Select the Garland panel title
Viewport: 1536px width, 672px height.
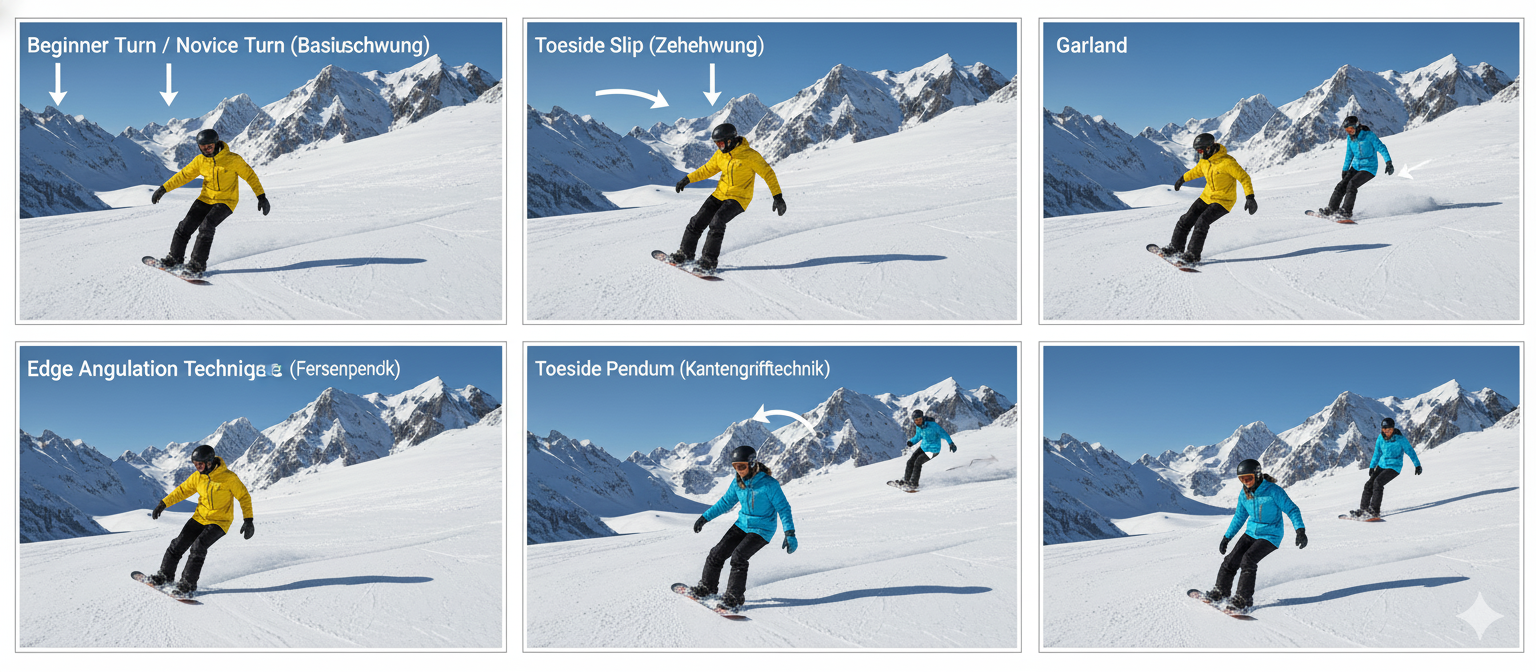(x=1091, y=45)
